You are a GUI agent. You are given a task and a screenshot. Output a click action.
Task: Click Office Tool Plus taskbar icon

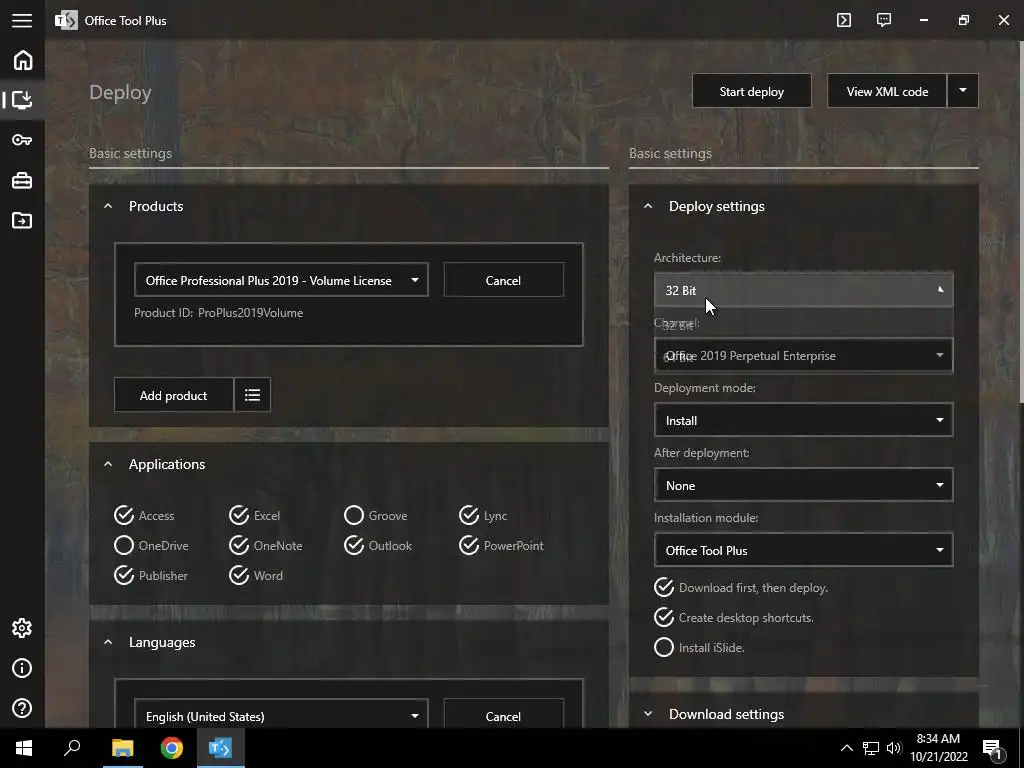click(x=221, y=748)
